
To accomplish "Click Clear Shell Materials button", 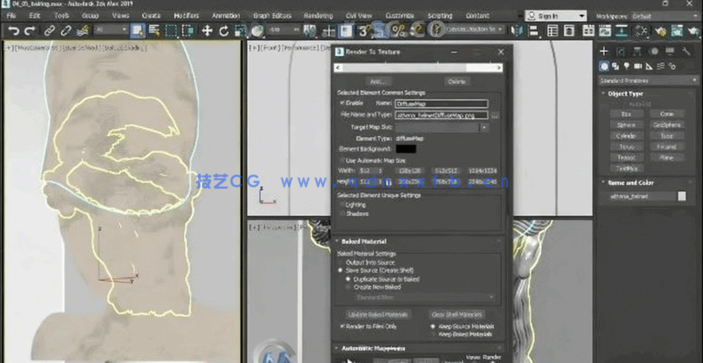I will [457, 314].
